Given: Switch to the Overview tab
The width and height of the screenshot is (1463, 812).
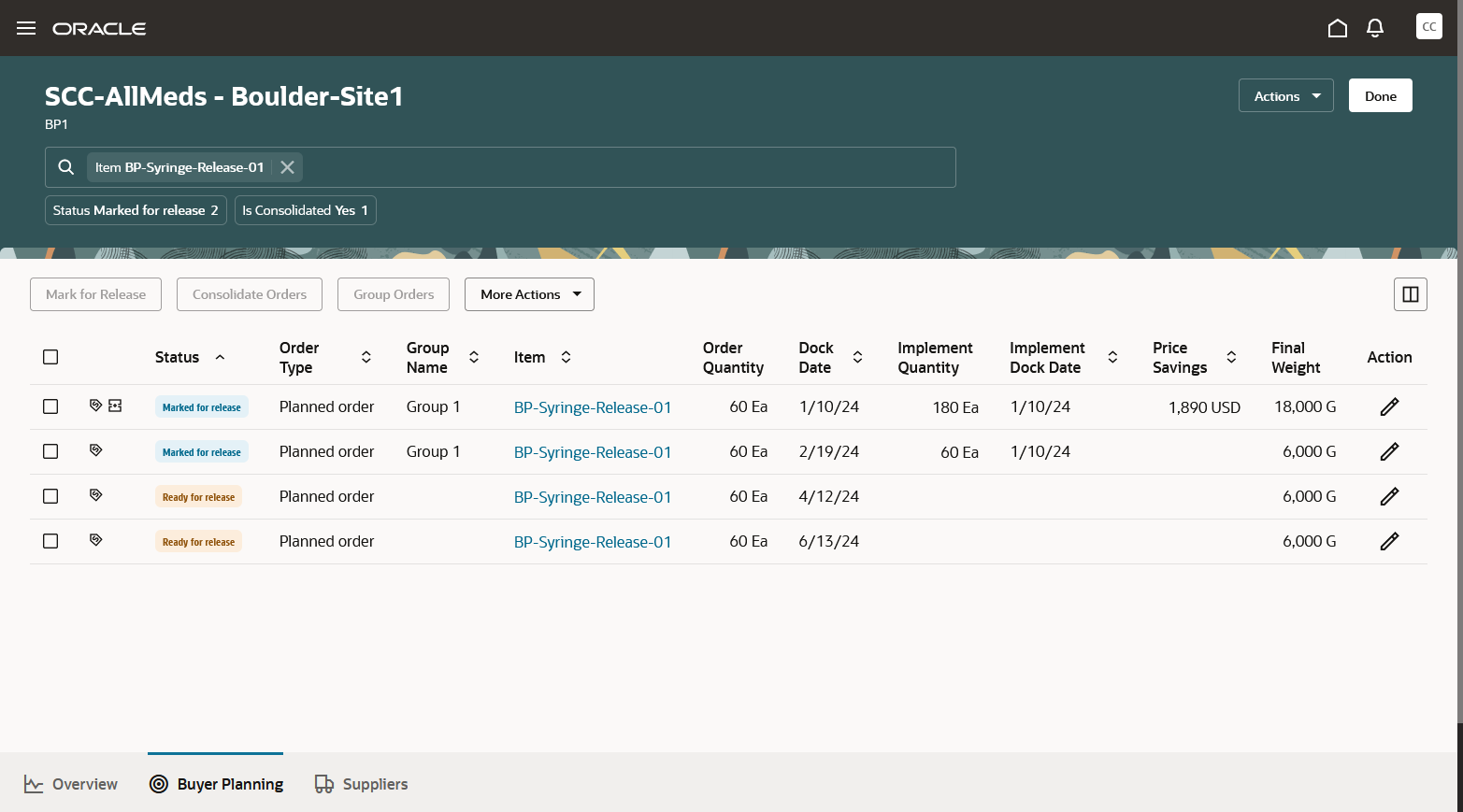Looking at the screenshot, I should click(71, 784).
